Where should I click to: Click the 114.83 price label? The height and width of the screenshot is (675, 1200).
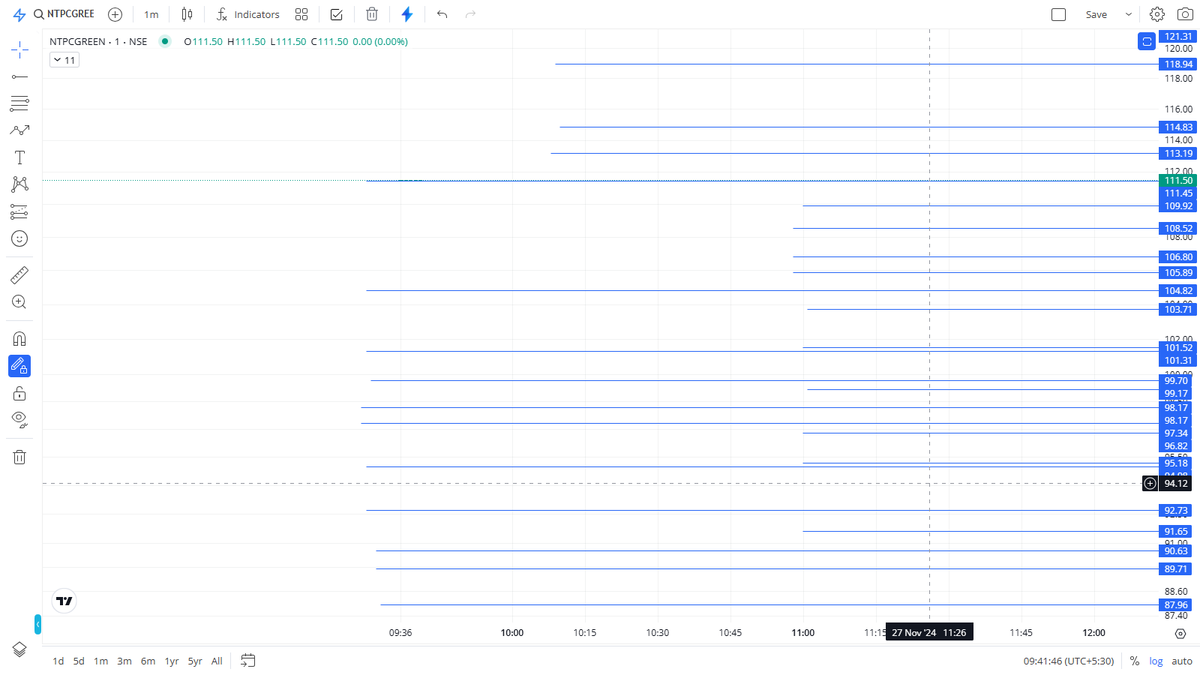[x=1178, y=127]
